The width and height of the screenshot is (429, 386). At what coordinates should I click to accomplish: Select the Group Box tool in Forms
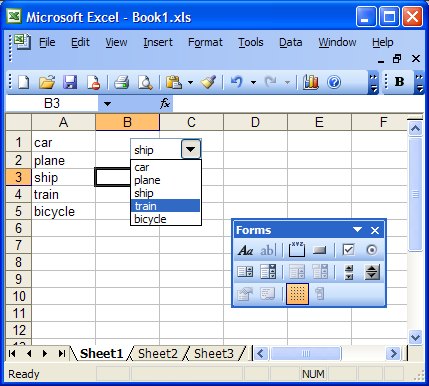(297, 250)
